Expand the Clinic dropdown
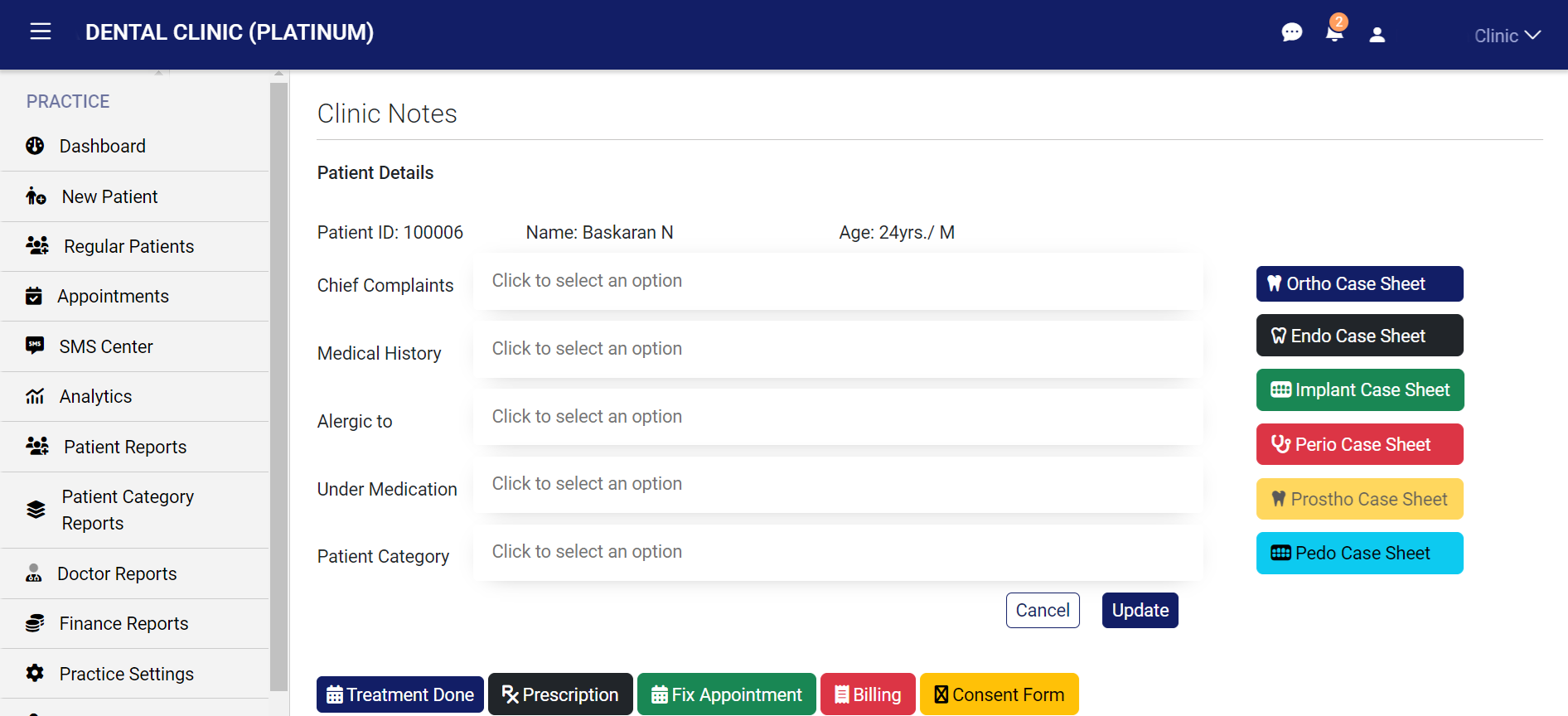This screenshot has width=1568, height=716. tap(1507, 36)
